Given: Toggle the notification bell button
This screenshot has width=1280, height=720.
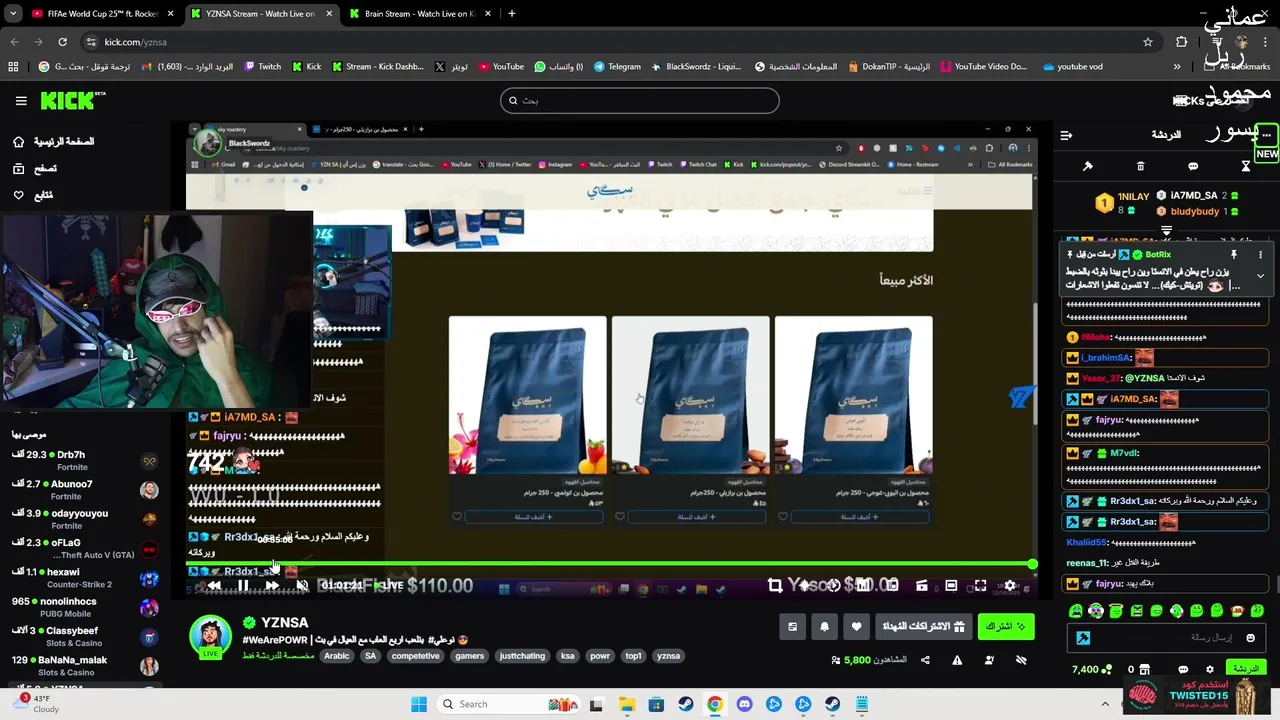Looking at the screenshot, I should click(x=824, y=627).
